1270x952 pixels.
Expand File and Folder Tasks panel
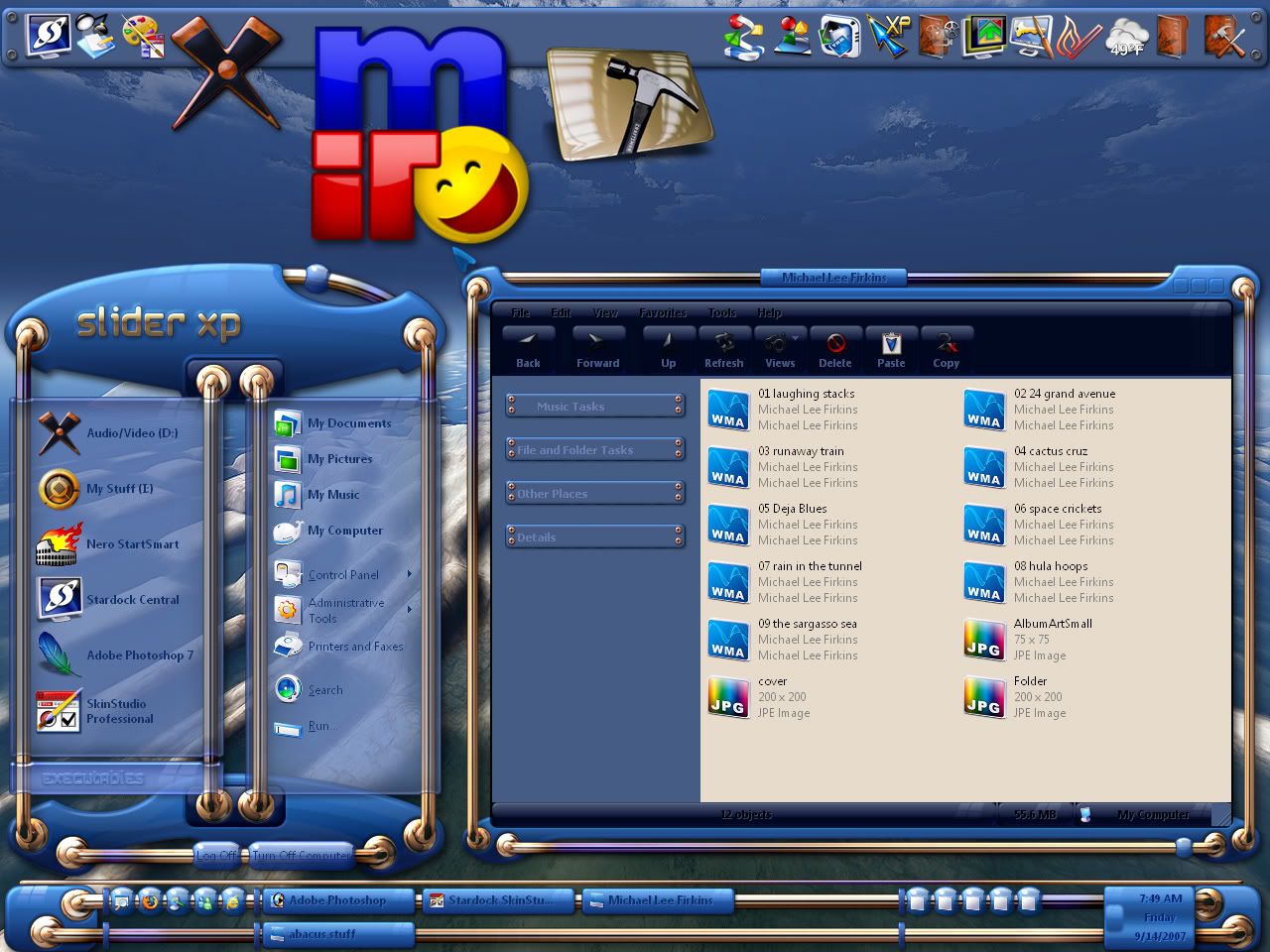click(594, 449)
